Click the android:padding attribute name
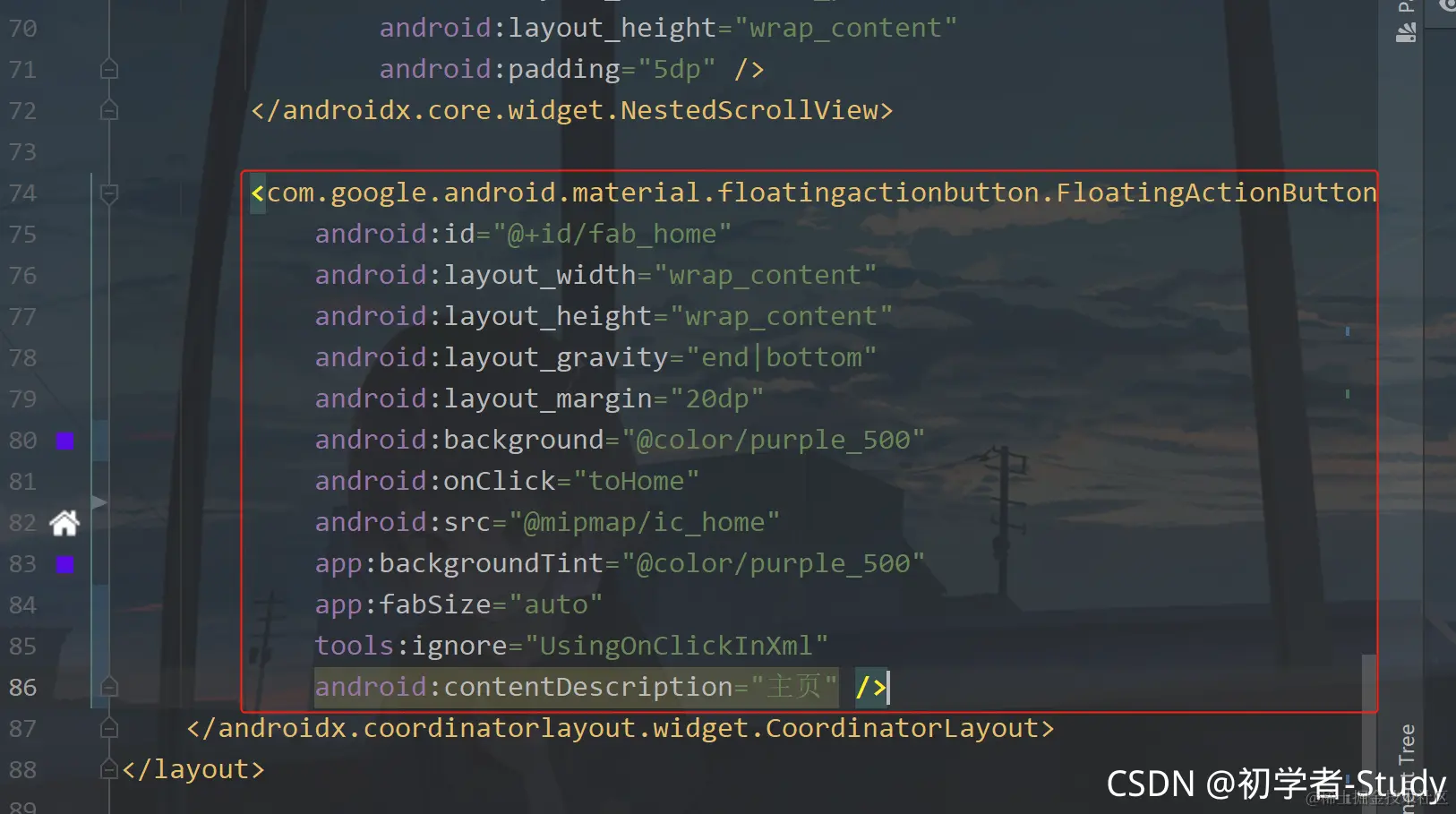 (x=500, y=70)
